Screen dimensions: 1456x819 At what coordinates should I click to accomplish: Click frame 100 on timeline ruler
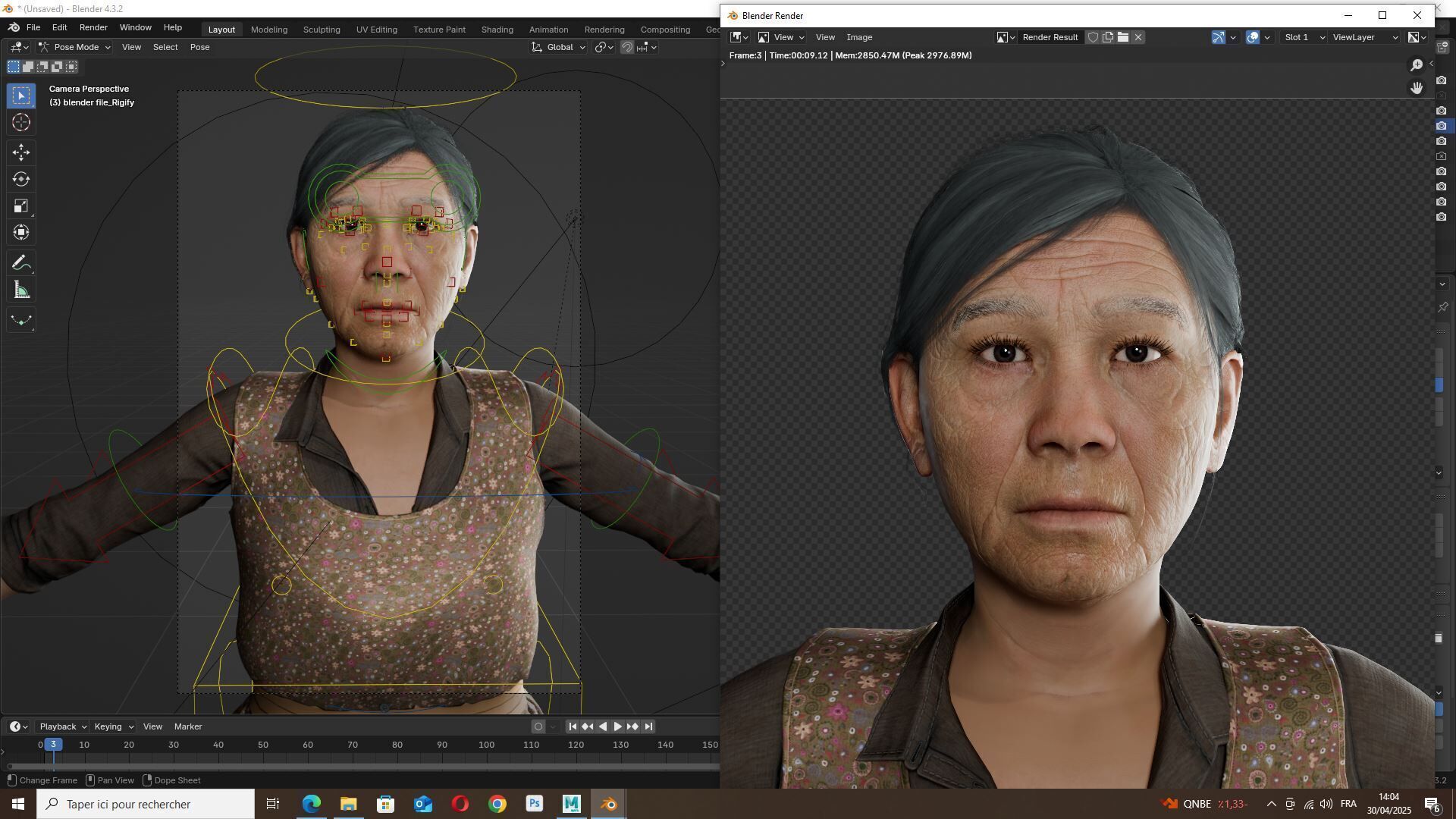click(x=487, y=745)
